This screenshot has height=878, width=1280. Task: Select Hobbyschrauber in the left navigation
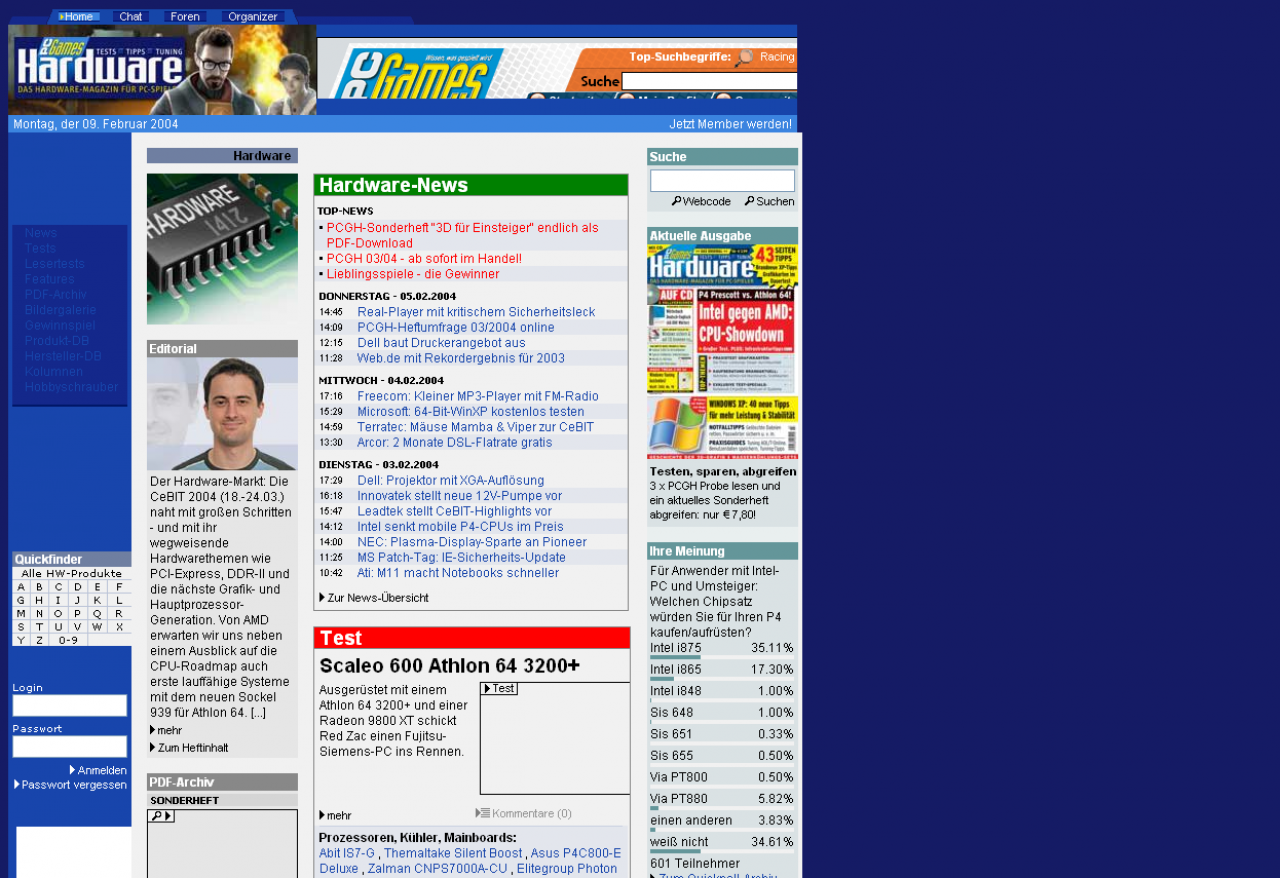pyautogui.click(x=71, y=387)
